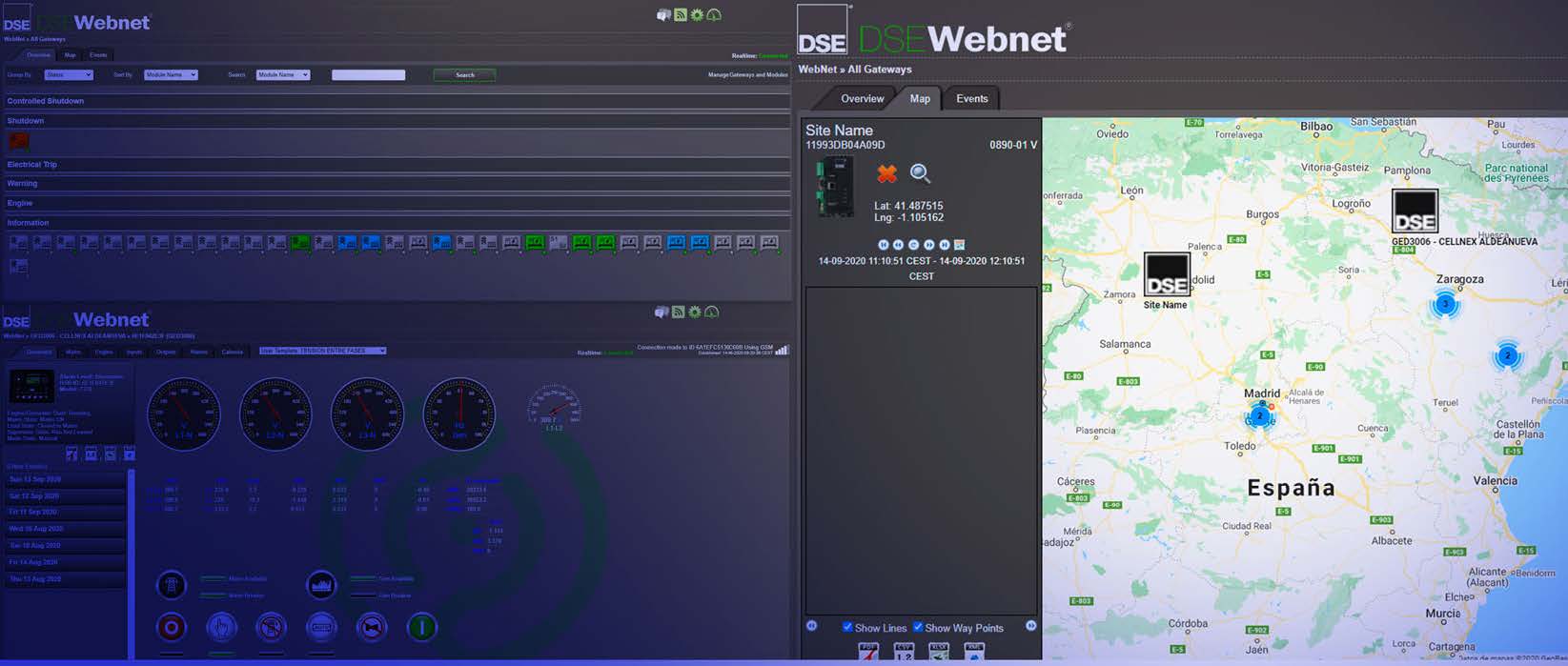Viewport: 1568px width, 666px height.
Task: Click the GED3006 - CELLNEX ALDEANUEVA map marker
Action: 1415,212
